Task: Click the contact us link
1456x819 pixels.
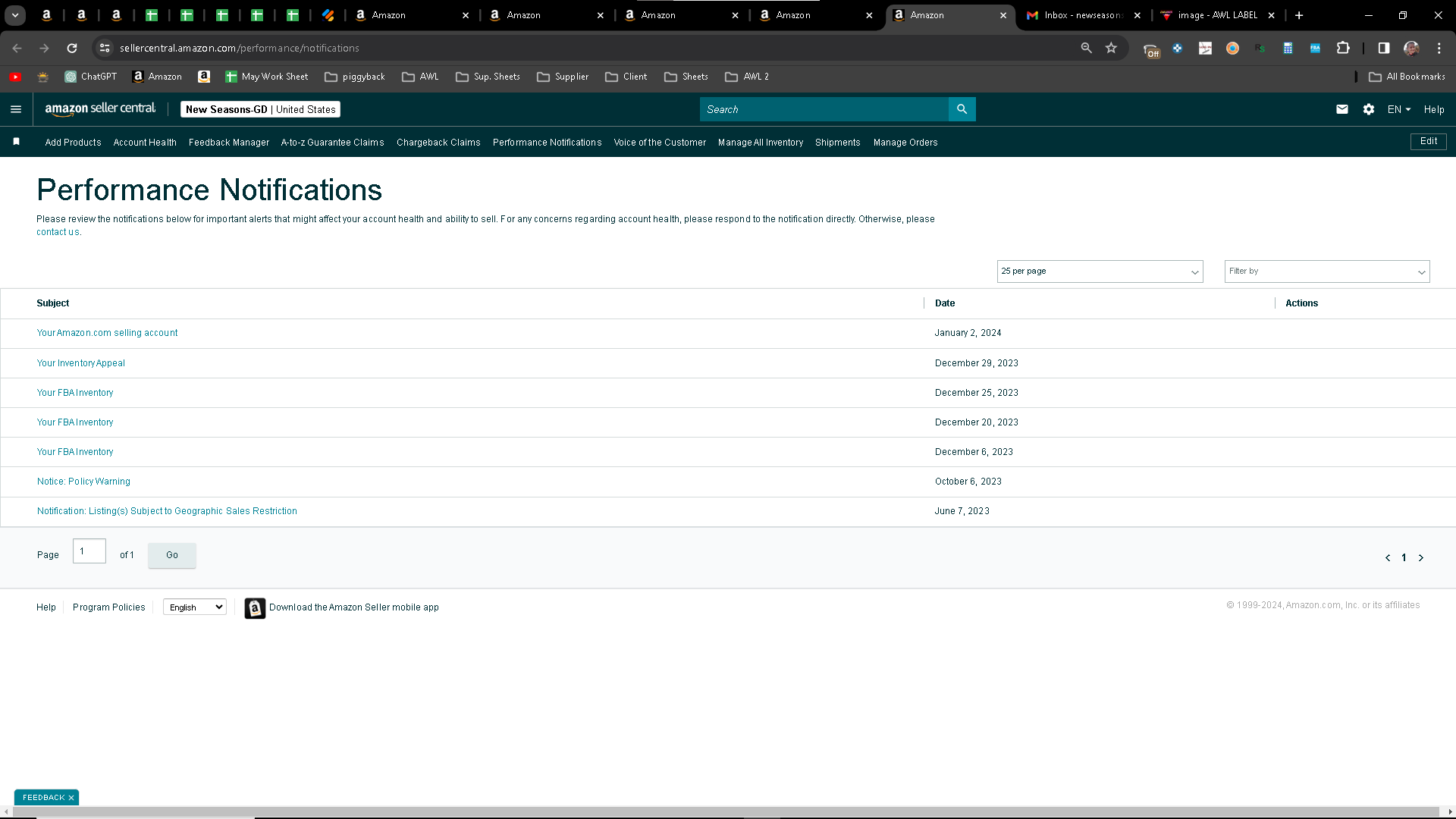Action: (x=58, y=232)
